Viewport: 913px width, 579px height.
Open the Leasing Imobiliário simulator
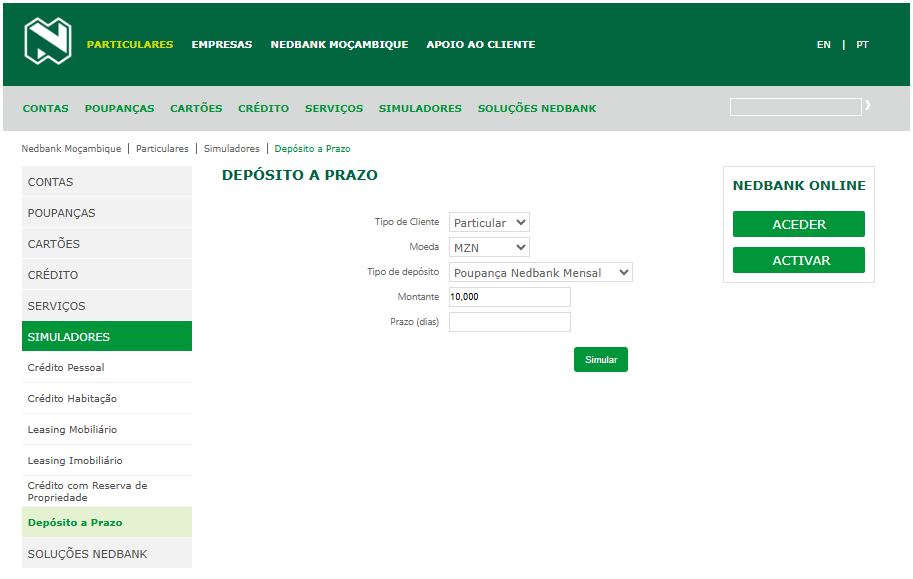(107, 460)
